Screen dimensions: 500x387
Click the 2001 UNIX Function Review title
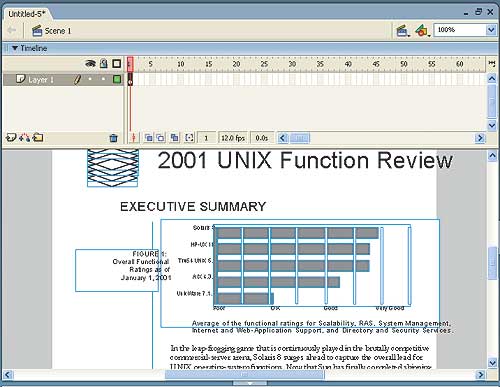[x=305, y=160]
